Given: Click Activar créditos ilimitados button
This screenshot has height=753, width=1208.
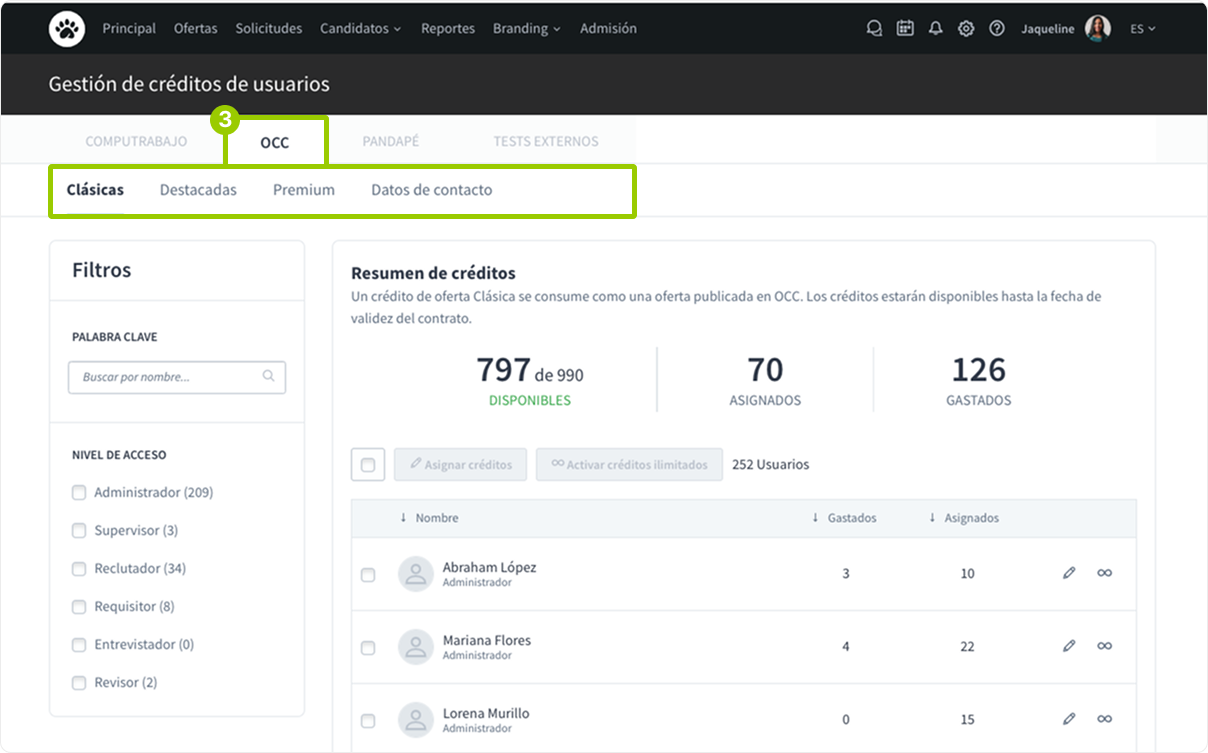Looking at the screenshot, I should tap(629, 465).
